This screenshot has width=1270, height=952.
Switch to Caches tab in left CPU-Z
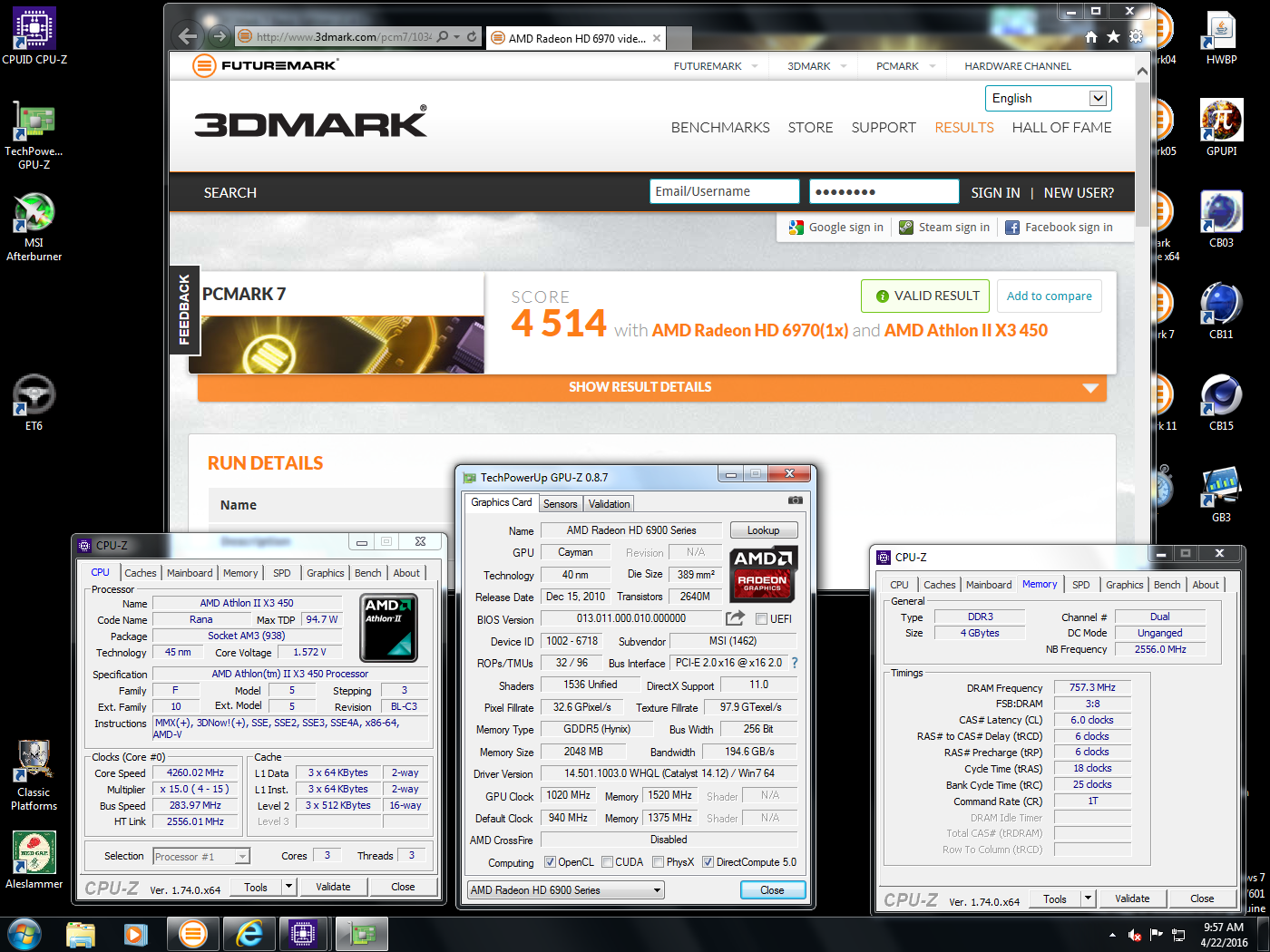(141, 573)
